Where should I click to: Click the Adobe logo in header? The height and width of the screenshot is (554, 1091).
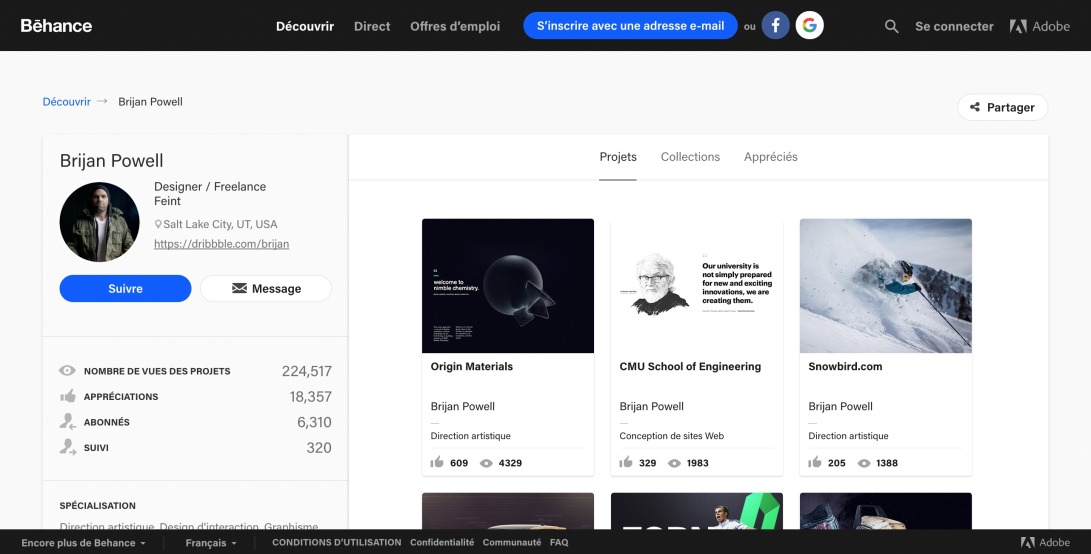pyautogui.click(x=1040, y=26)
